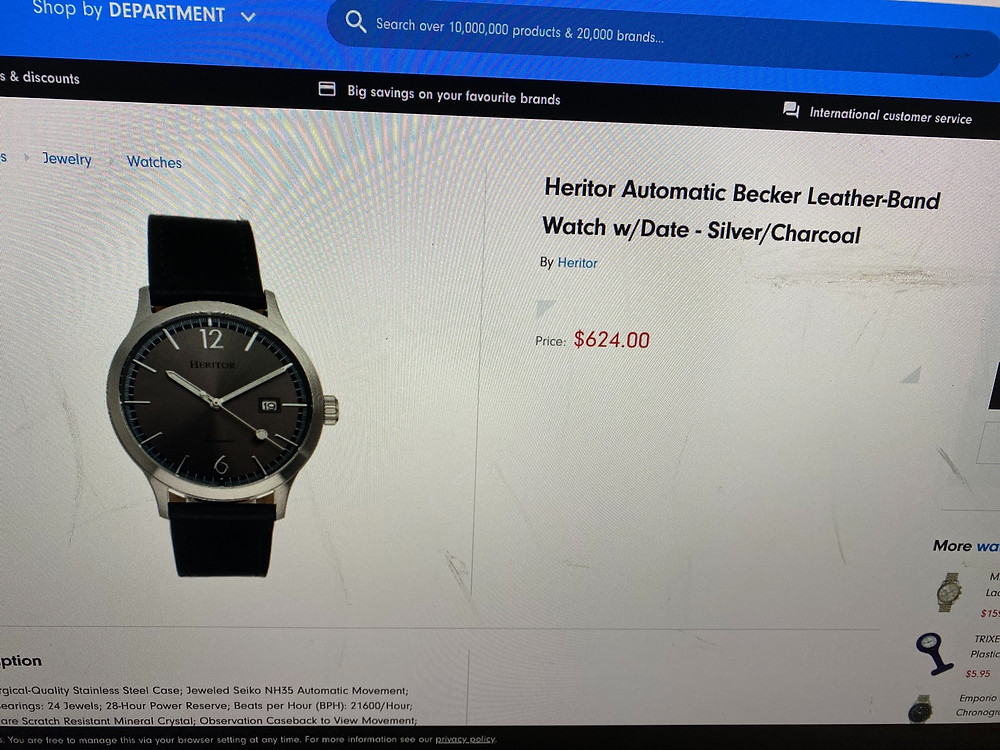
Task: Focus the product search field
Action: [x=663, y=37]
